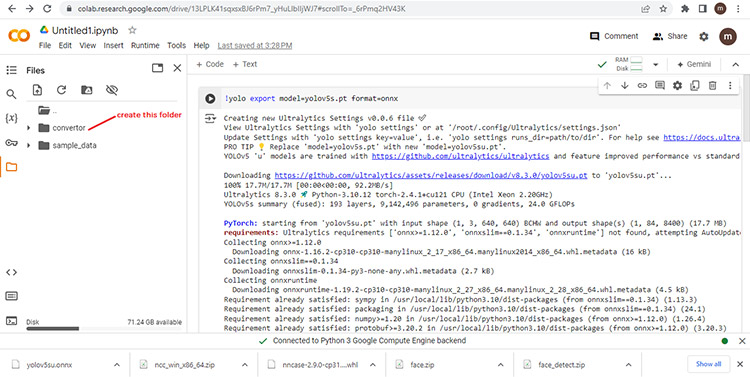Viewport: 750px width, 377px height.
Task: Open the Find and replace search icon
Action: pyautogui.click(x=11, y=94)
